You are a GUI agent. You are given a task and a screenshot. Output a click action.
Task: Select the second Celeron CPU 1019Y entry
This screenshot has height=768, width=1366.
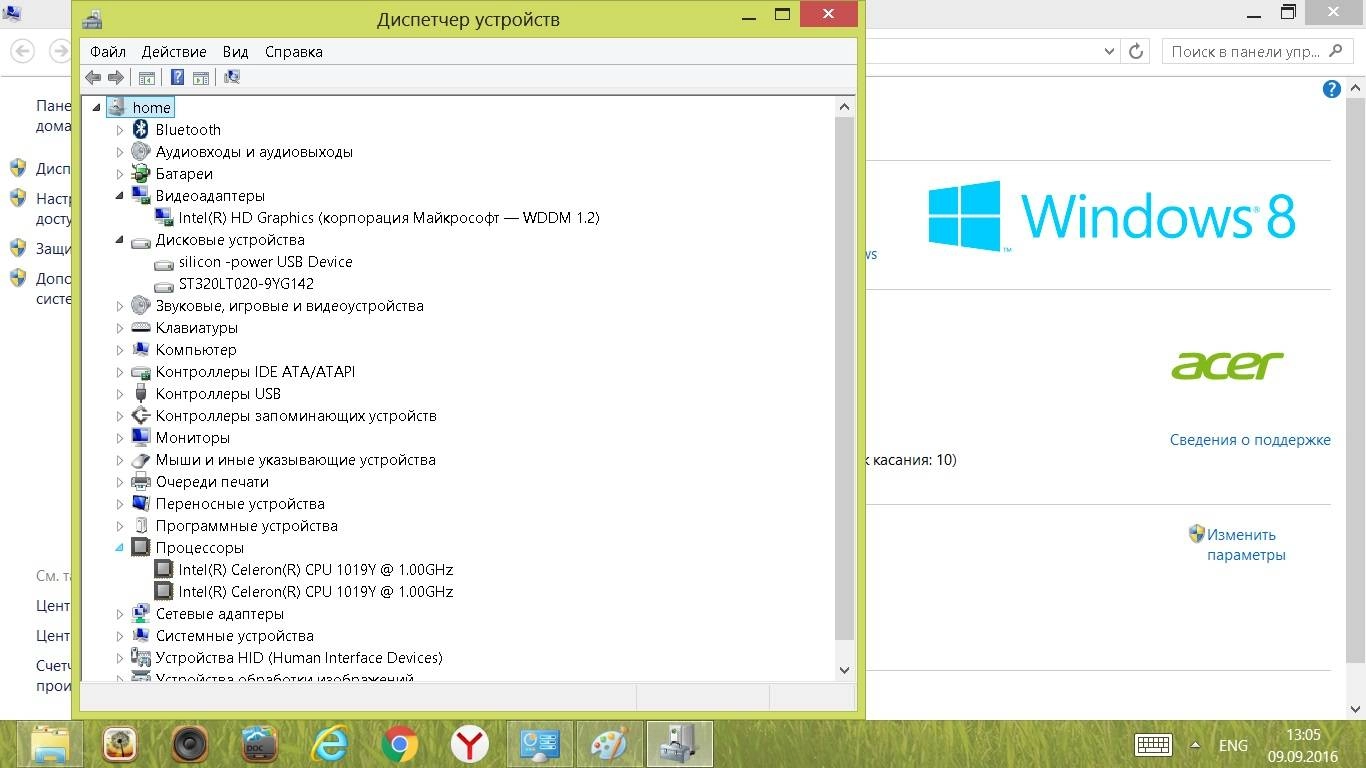pyautogui.click(x=316, y=591)
